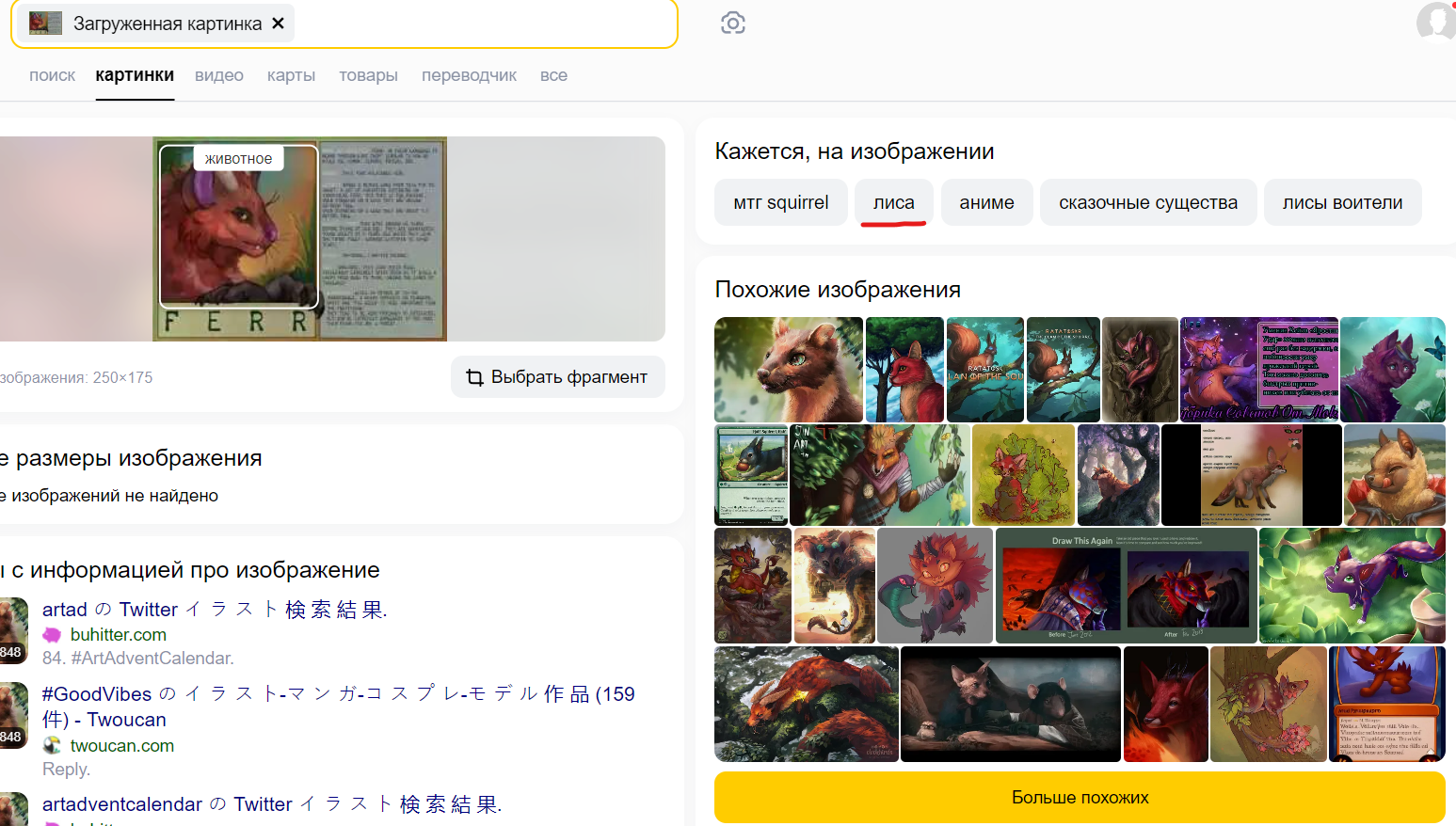Open the buhitter.com site link
1456x826 pixels.
tap(119, 635)
